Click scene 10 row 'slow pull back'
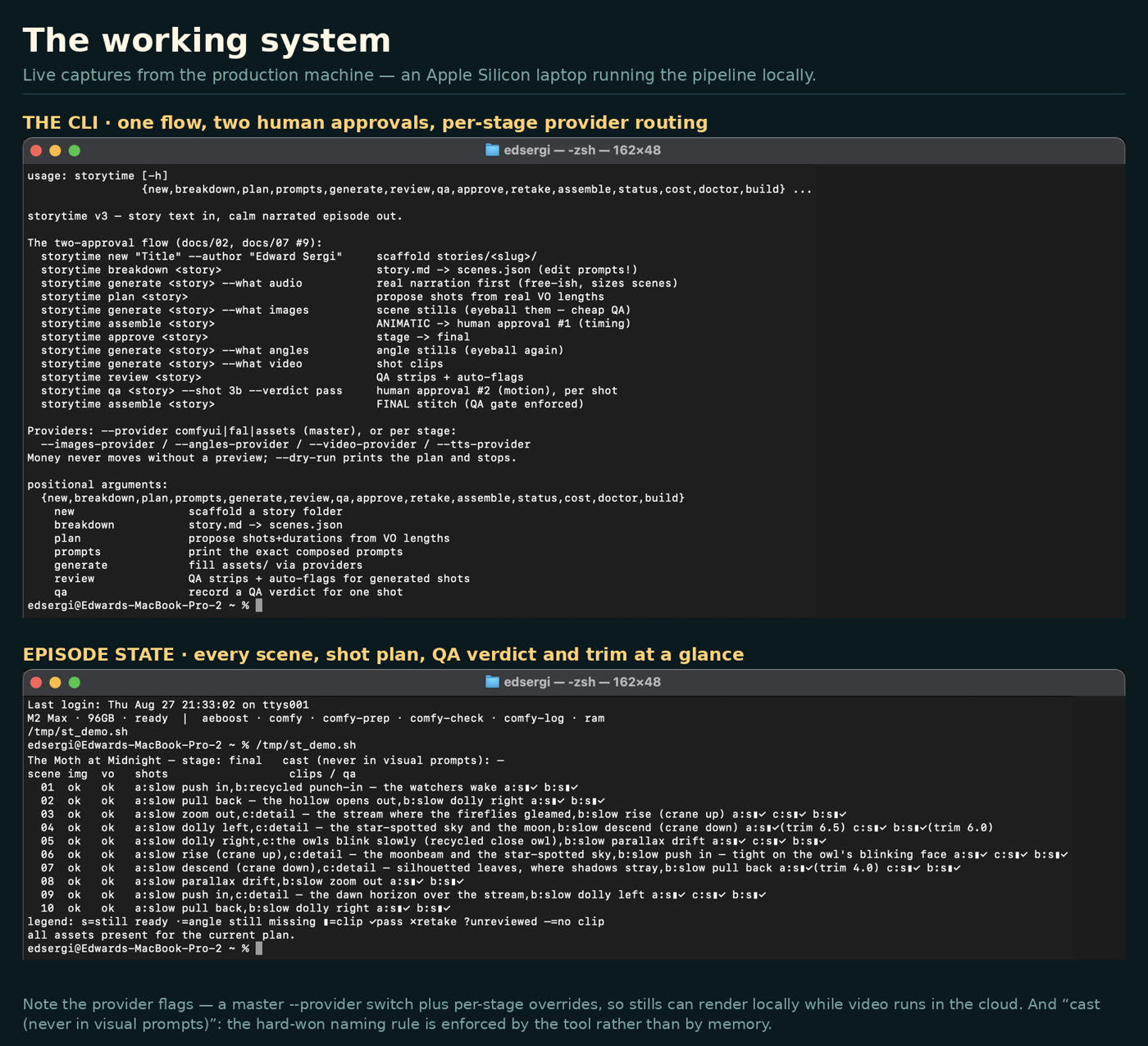The image size is (1148, 1046). click(245, 908)
